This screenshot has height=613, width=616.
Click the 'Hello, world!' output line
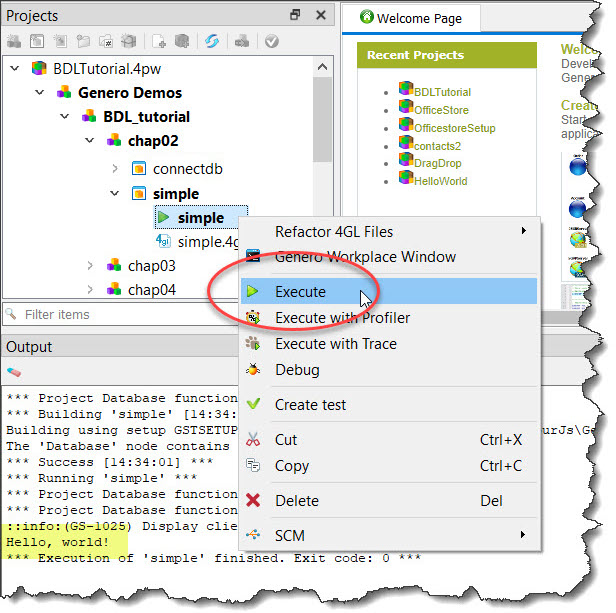tap(57, 542)
